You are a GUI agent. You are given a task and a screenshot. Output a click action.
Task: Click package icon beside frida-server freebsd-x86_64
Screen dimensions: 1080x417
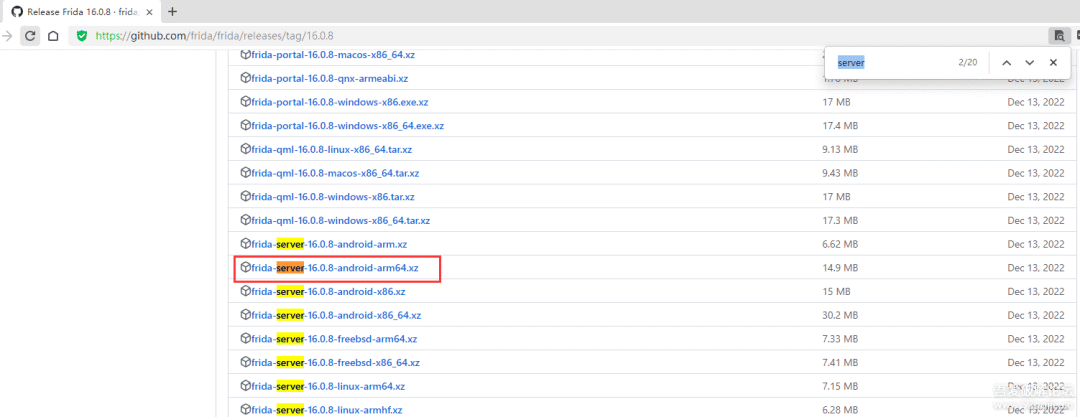pos(245,363)
